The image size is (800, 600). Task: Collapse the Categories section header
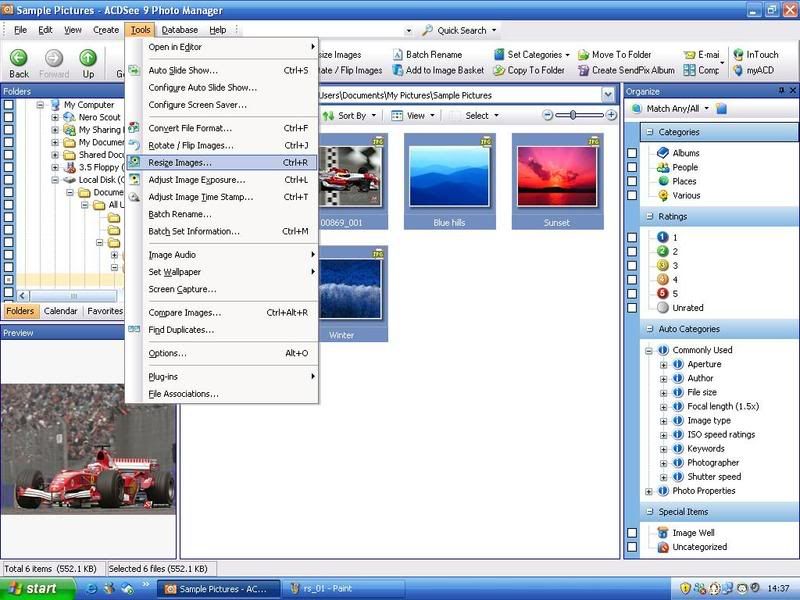point(649,132)
